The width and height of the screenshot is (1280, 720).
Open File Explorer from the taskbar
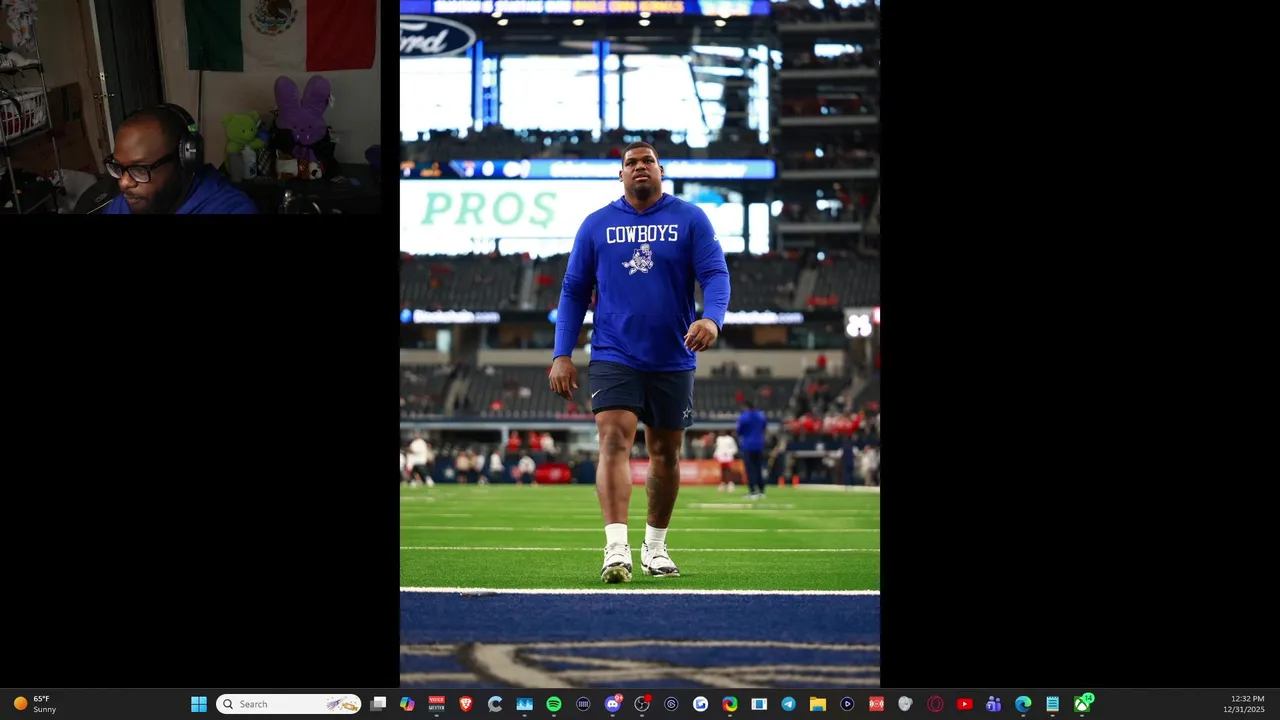click(817, 704)
